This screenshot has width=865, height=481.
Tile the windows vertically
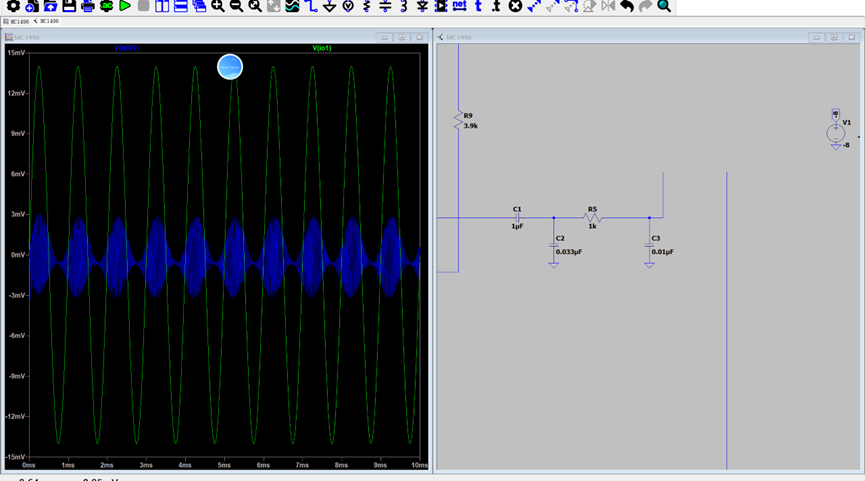162,6
